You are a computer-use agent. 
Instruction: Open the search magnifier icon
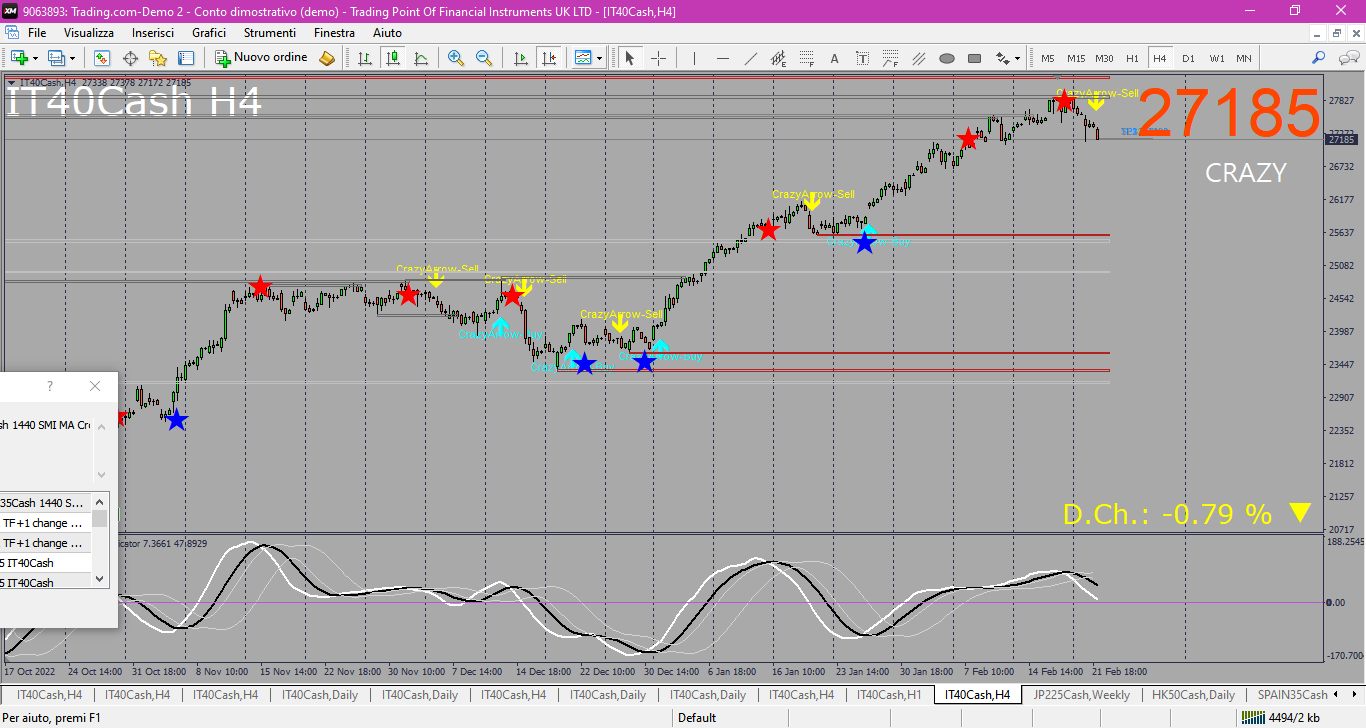(1319, 58)
